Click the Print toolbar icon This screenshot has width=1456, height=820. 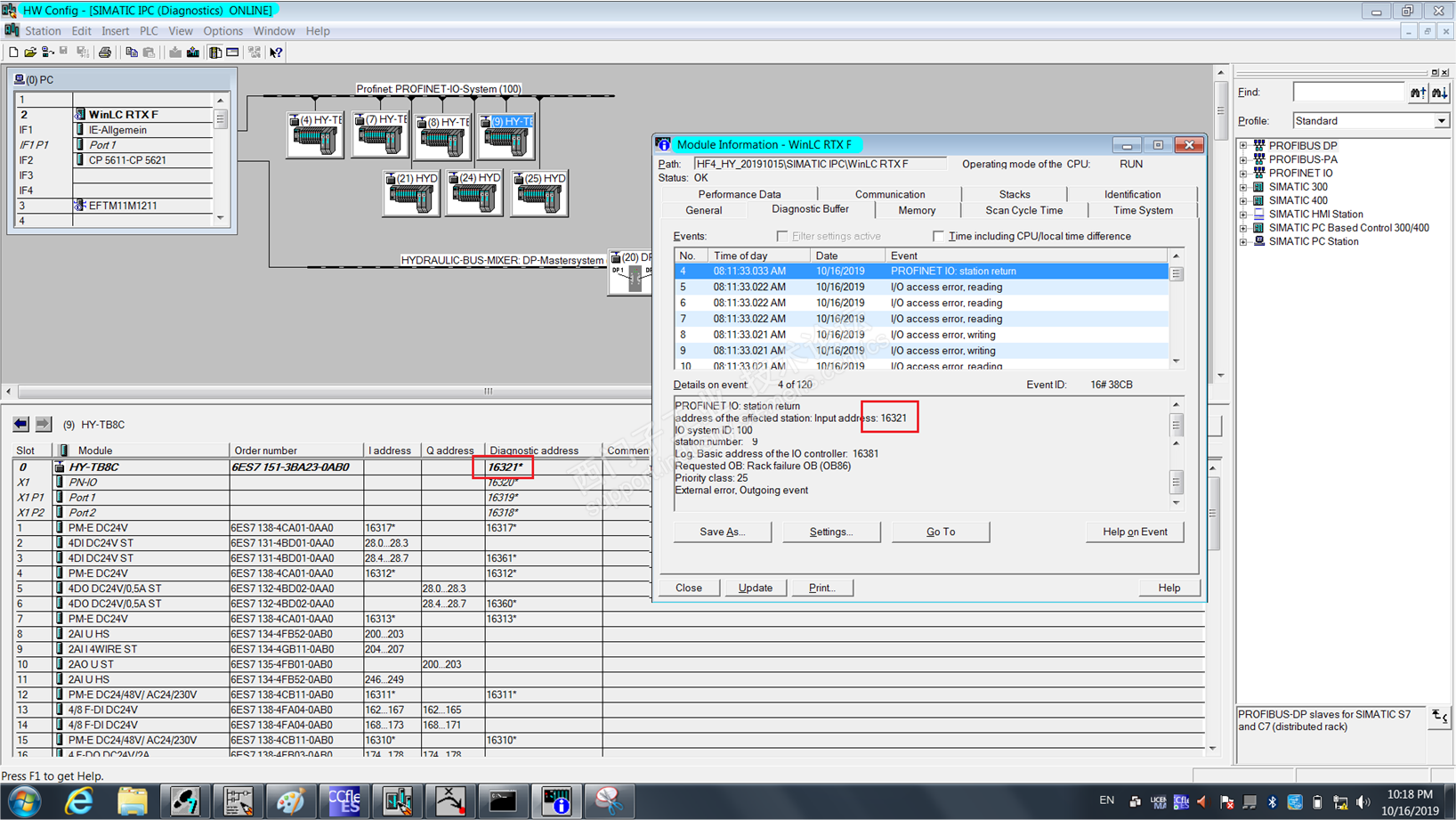tap(105, 53)
